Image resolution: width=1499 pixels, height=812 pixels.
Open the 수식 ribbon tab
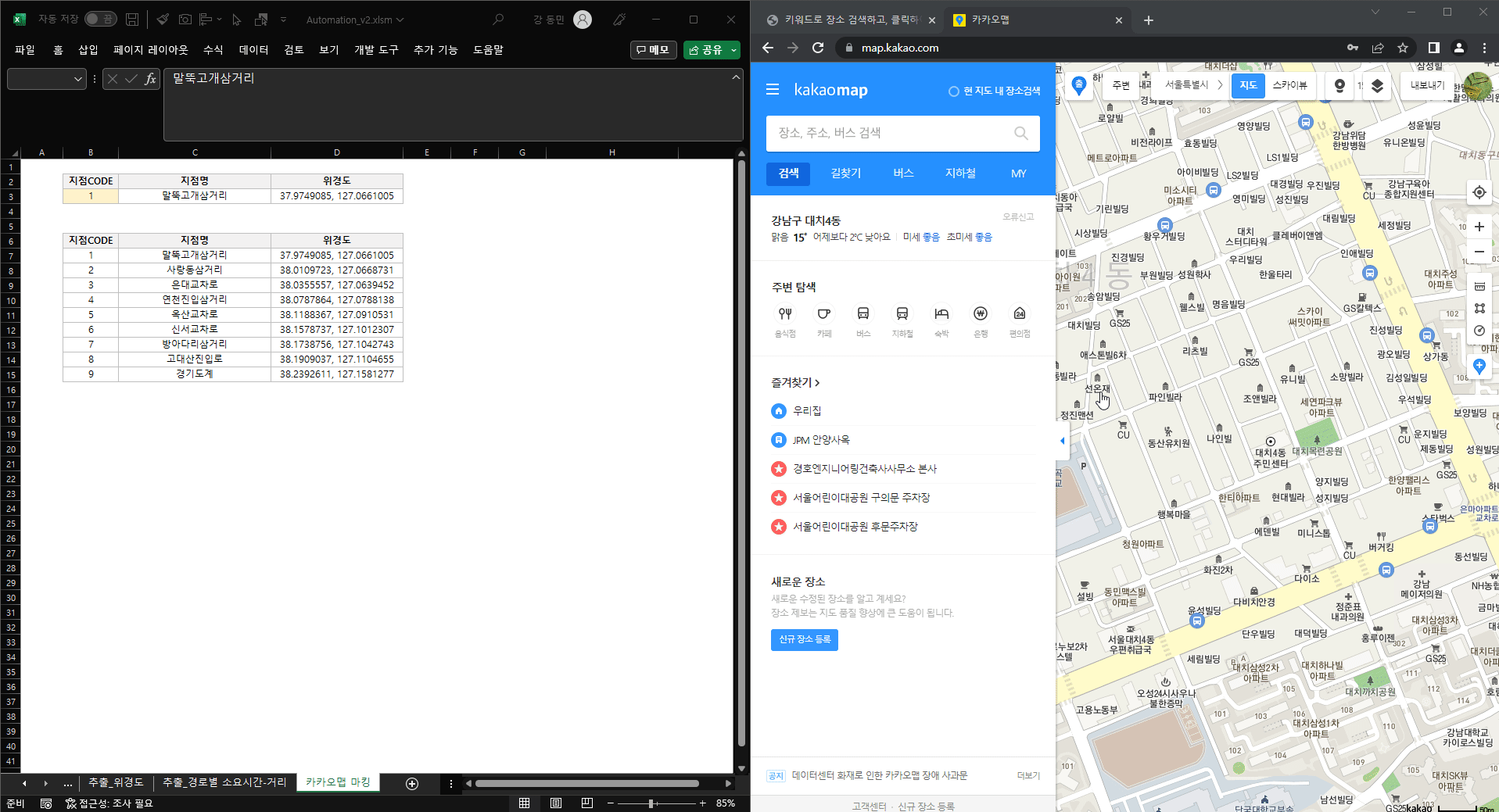coord(213,49)
